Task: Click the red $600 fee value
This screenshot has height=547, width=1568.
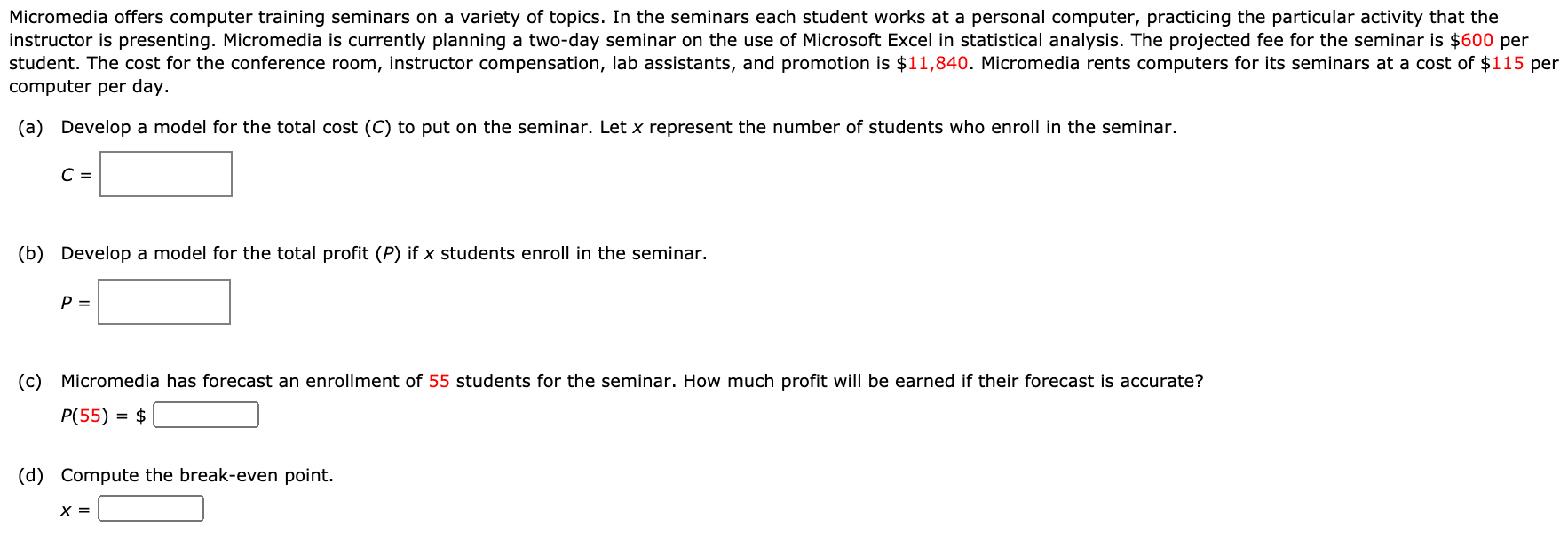Action: [1474, 40]
